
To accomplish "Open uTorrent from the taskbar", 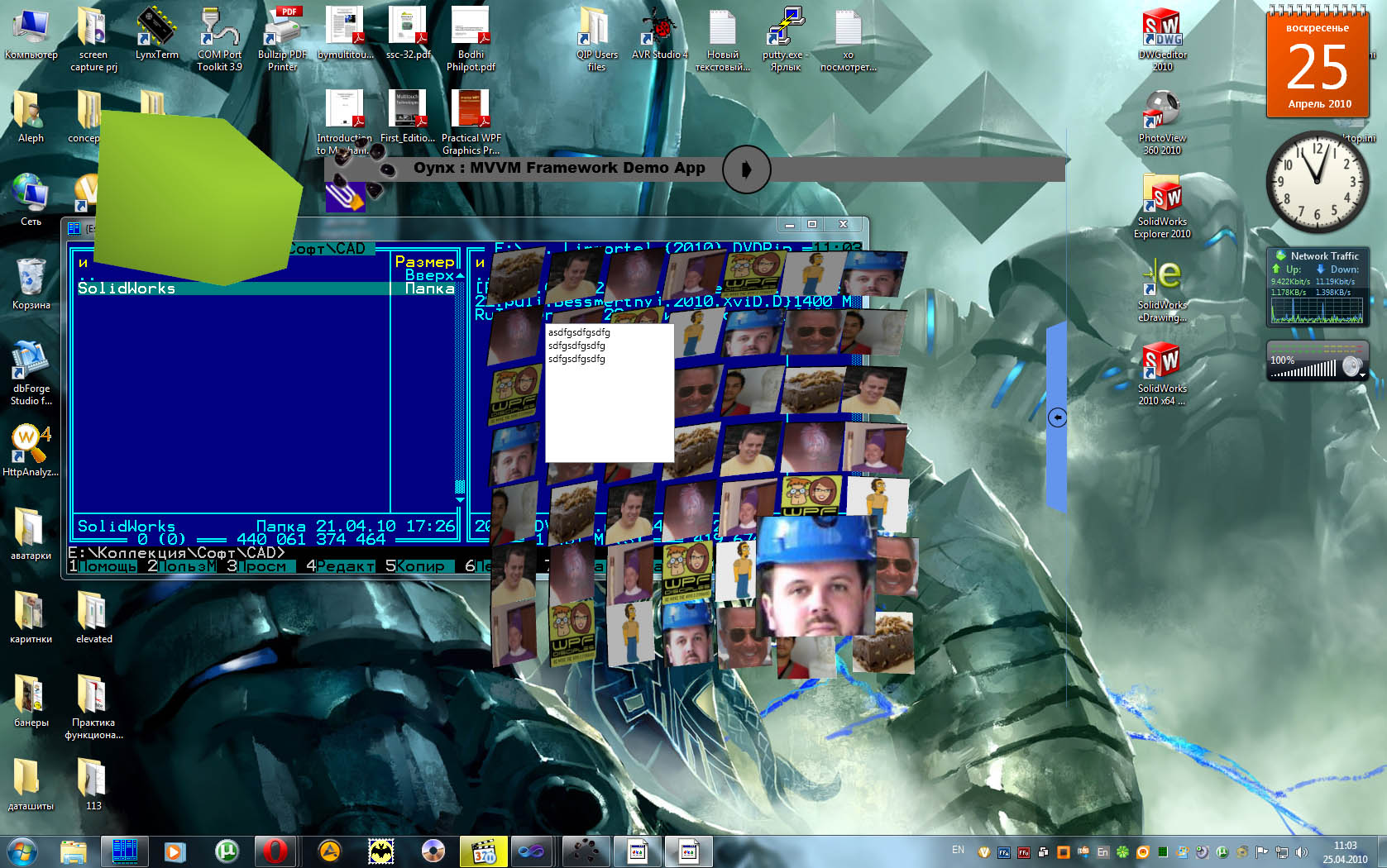I will point(226,851).
